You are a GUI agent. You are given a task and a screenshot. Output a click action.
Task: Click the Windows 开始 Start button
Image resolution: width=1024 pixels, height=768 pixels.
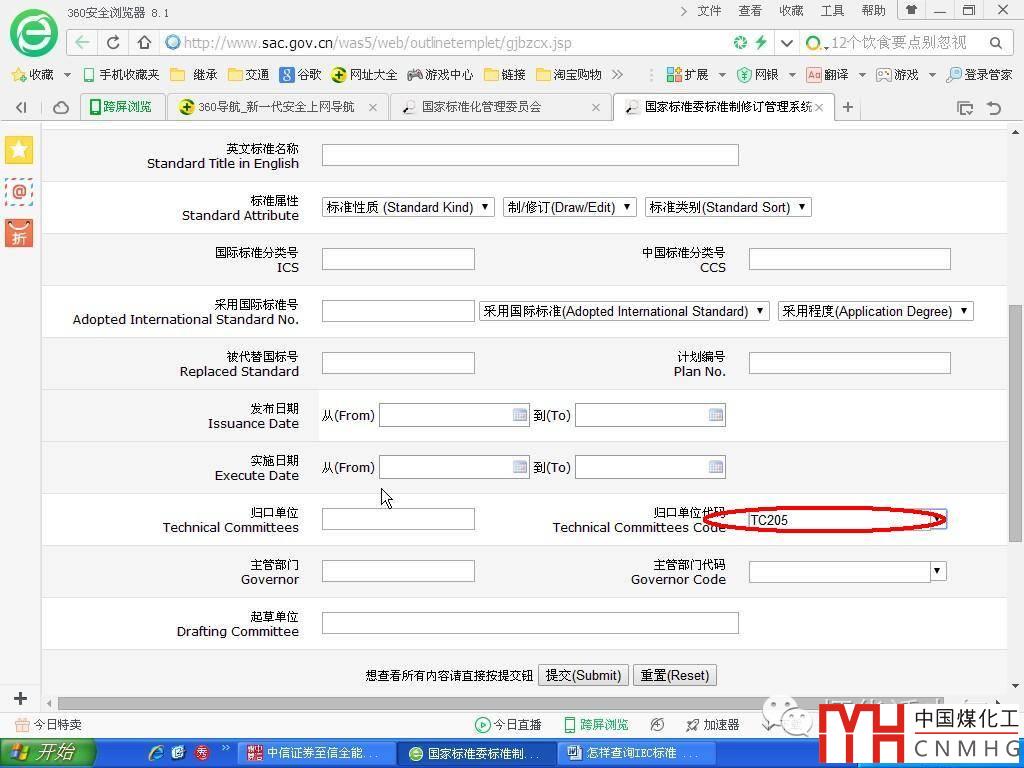[48, 752]
